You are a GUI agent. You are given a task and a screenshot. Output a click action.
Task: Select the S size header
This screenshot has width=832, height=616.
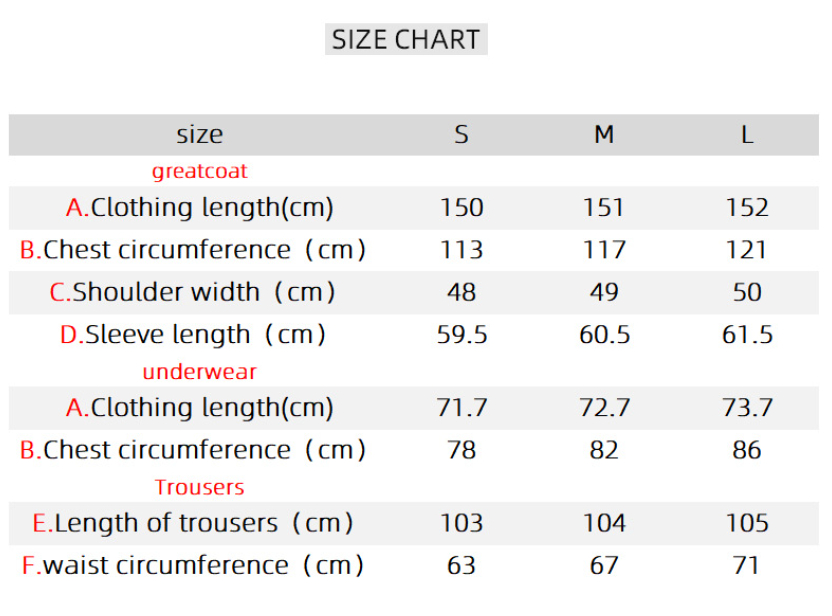pyautogui.click(x=461, y=135)
